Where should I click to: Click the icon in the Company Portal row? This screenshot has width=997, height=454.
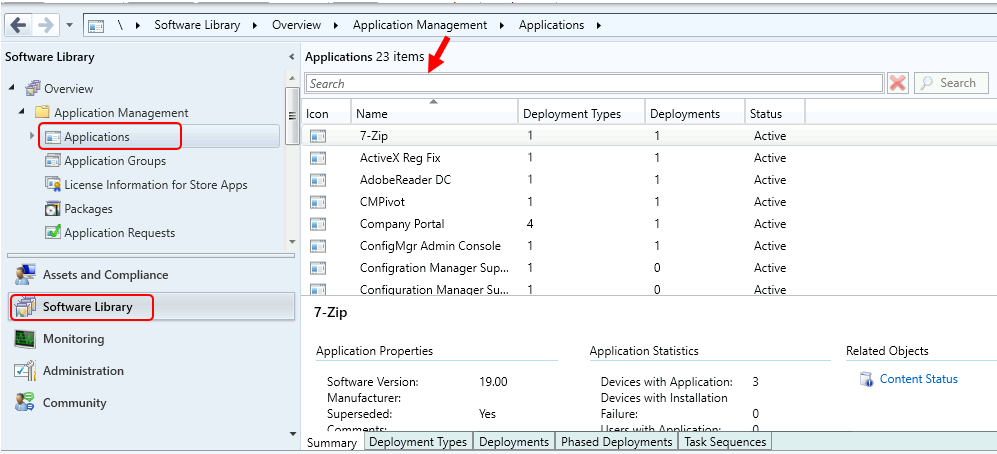point(318,224)
